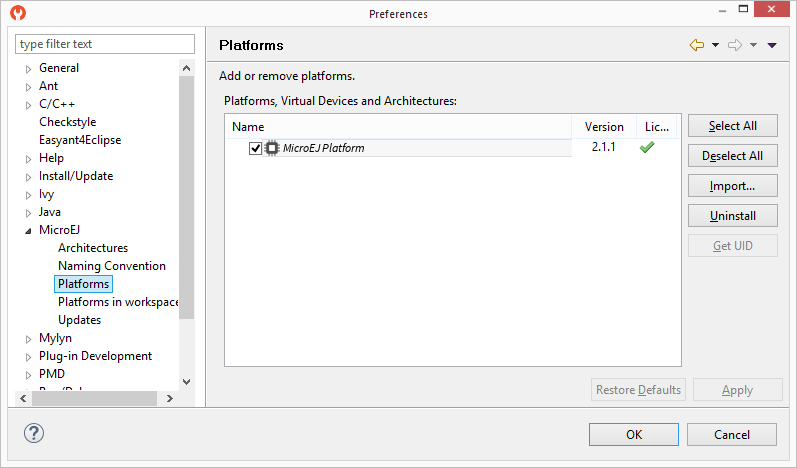Click the forward navigation arrow icon

click(x=735, y=45)
